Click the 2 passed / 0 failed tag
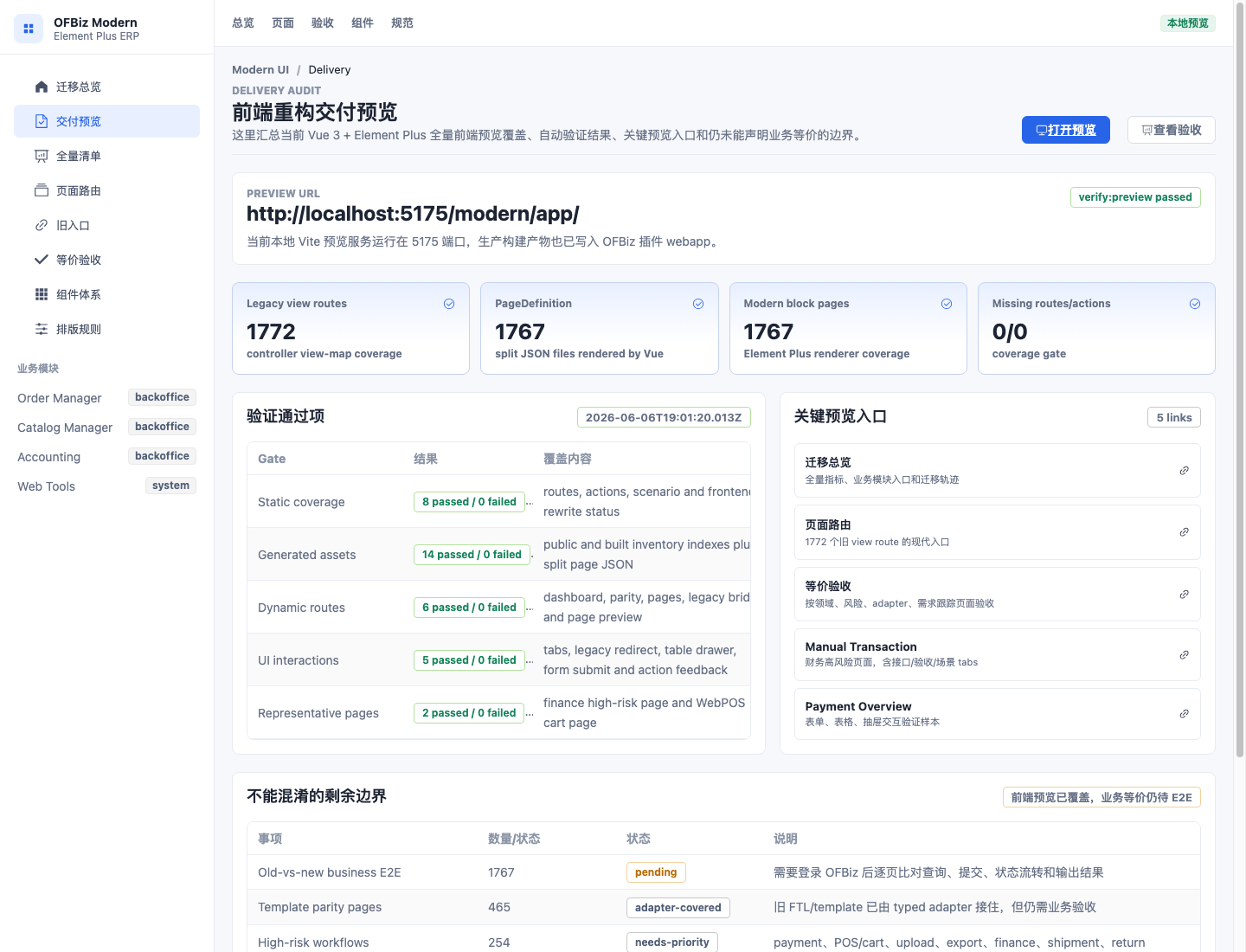Image resolution: width=1246 pixels, height=952 pixels. pyautogui.click(x=469, y=713)
